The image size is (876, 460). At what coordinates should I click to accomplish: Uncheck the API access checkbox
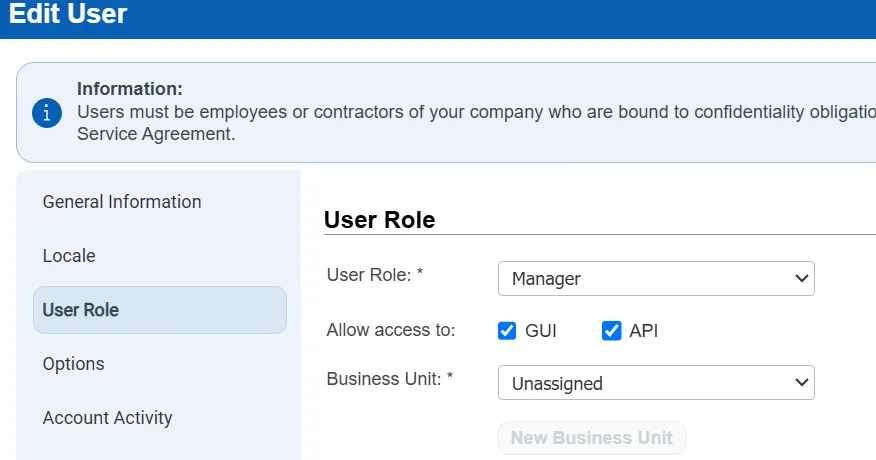611,331
